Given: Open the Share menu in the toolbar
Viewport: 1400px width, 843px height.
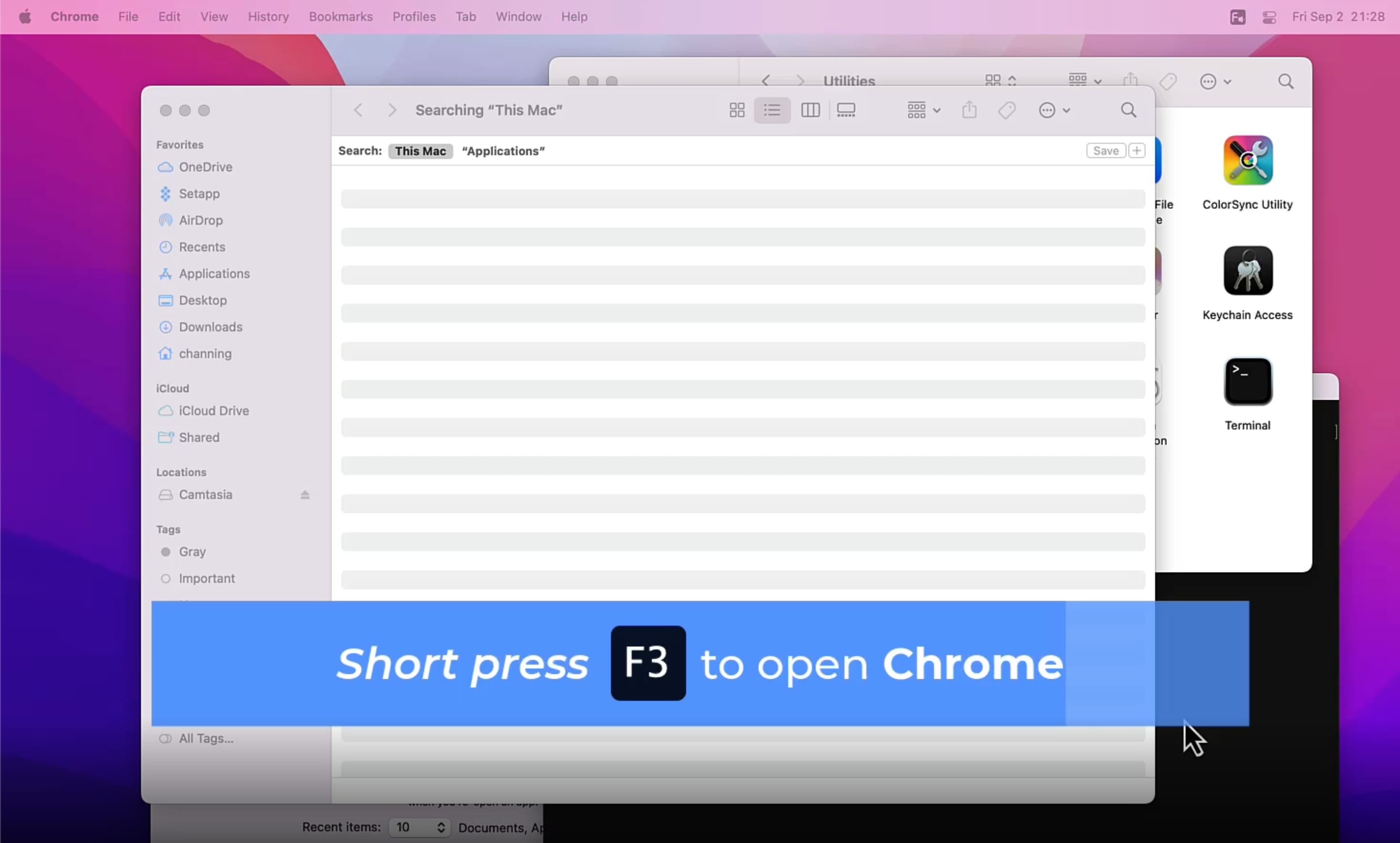Looking at the screenshot, I should tap(970, 110).
